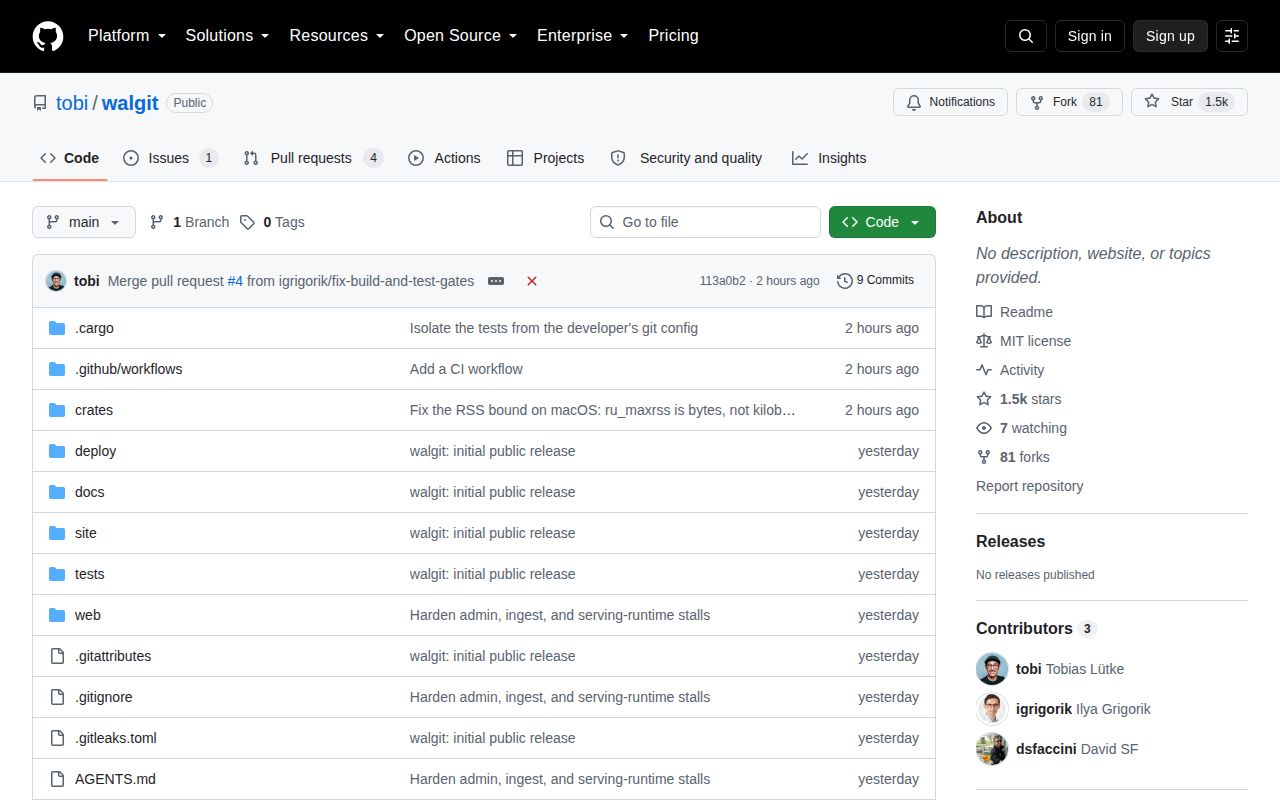Switch to the Insights tab
This screenshot has width=1280, height=800.
tap(829, 158)
